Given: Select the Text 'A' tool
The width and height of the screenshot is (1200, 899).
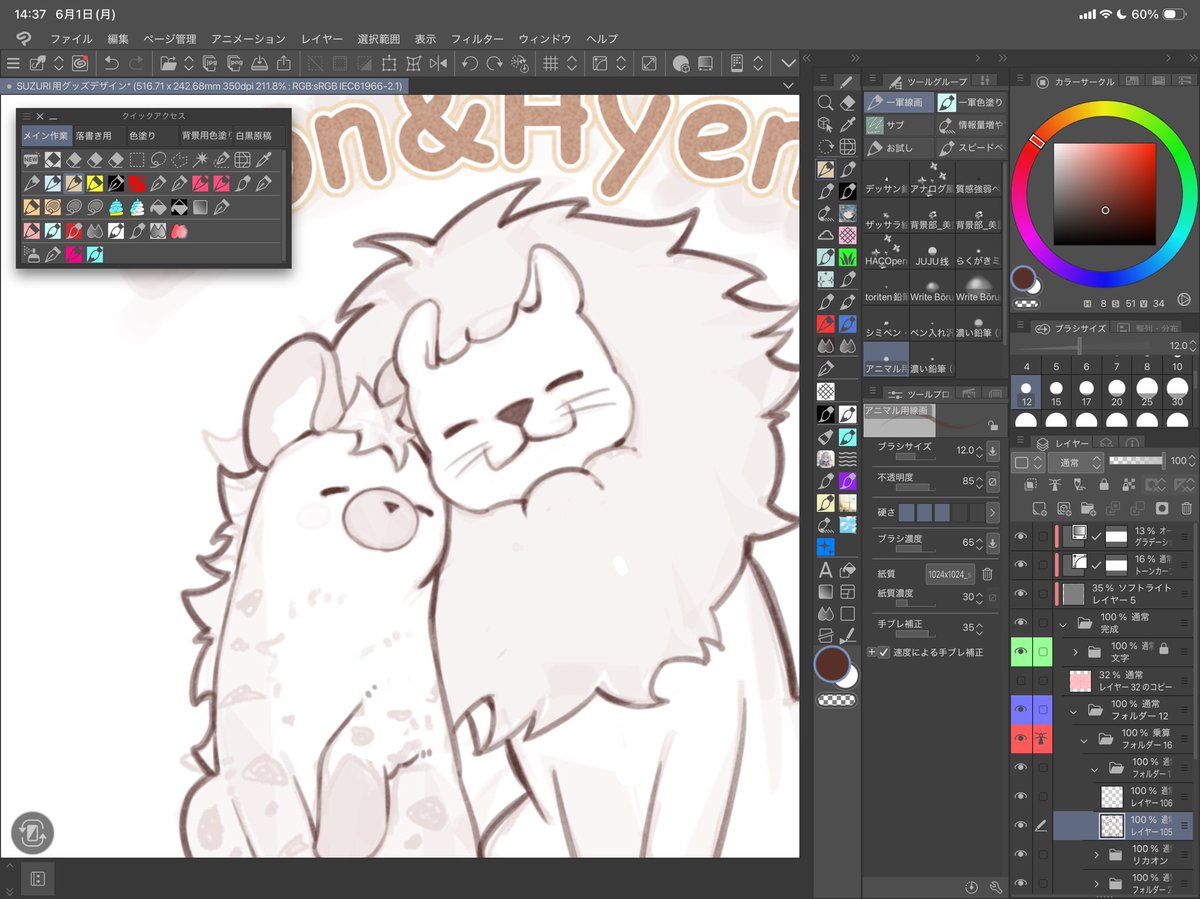Looking at the screenshot, I should pos(825,570).
